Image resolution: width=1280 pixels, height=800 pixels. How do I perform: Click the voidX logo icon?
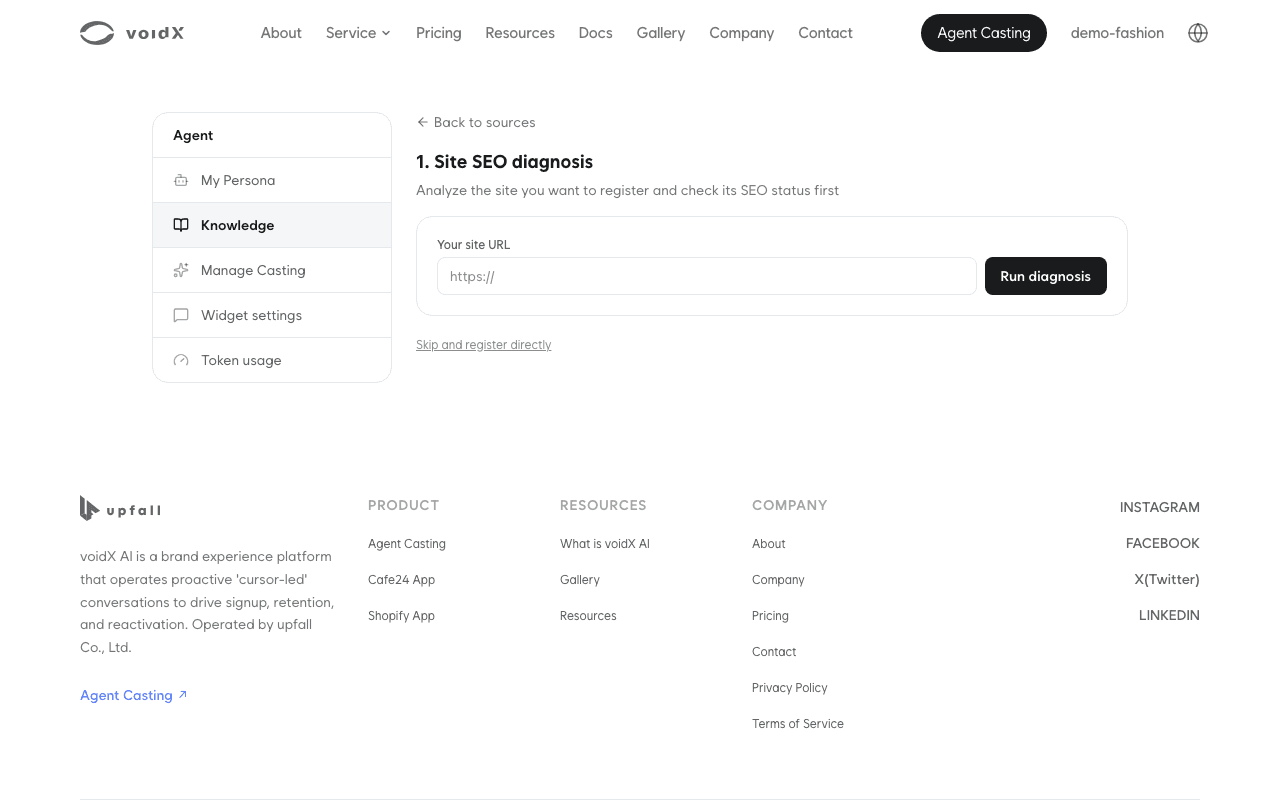pos(97,33)
